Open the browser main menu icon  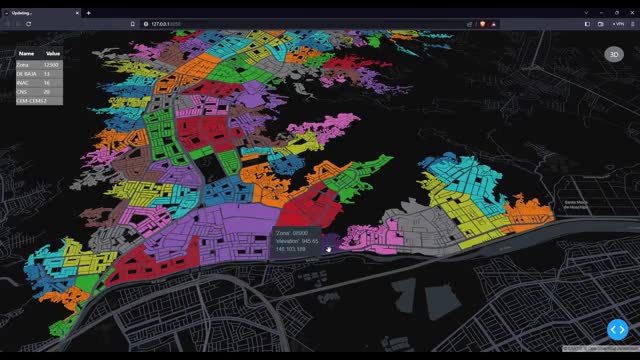coord(633,24)
